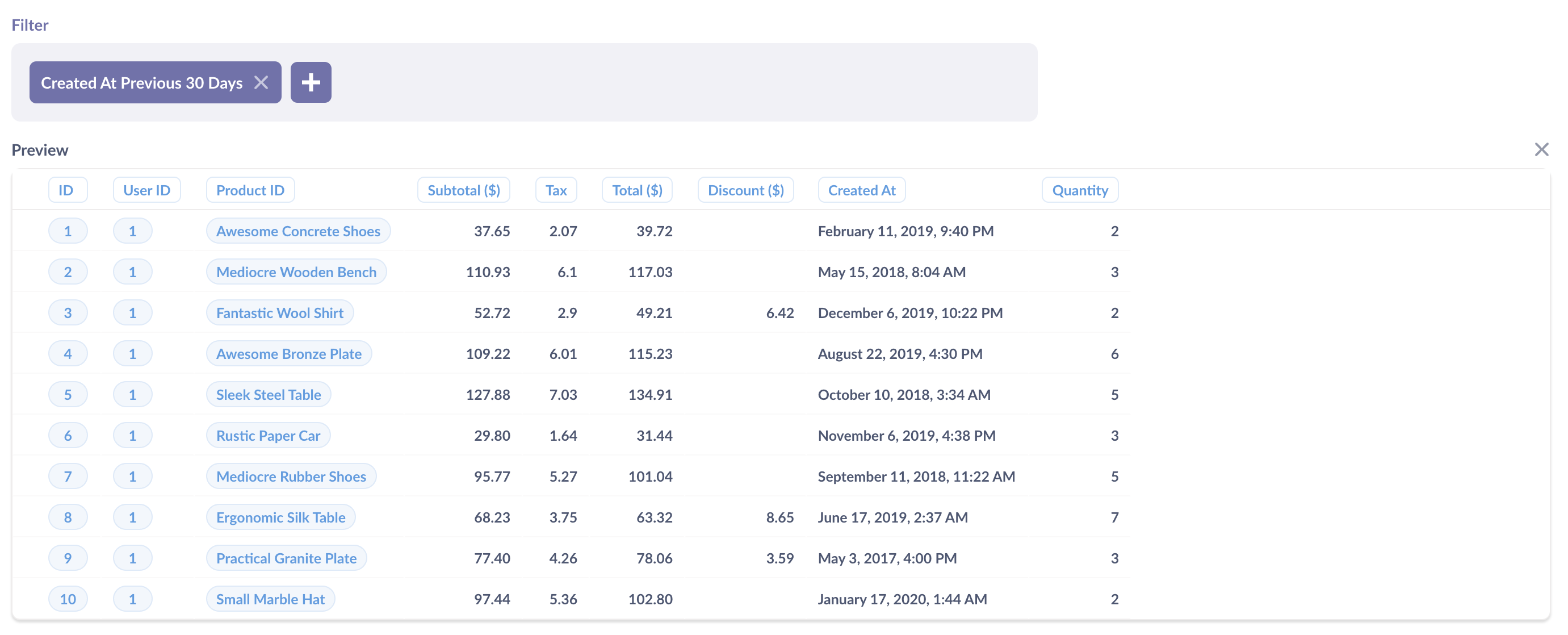This screenshot has height=635, width=1568.
Task: Click order ID 5 in the preview table
Action: pyautogui.click(x=68, y=394)
